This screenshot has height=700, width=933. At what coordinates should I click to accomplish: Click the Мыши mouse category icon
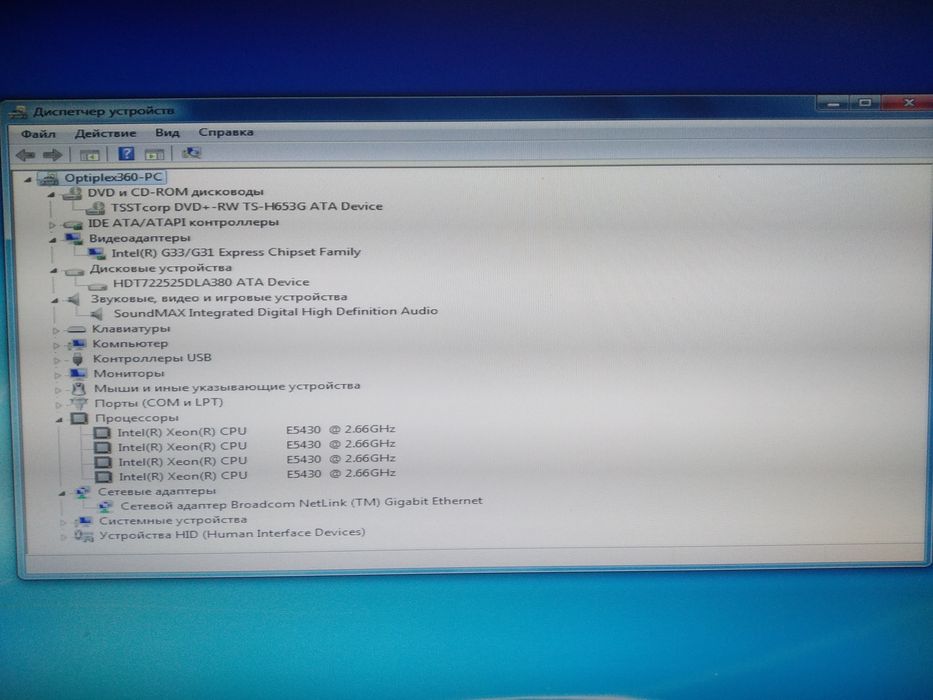coord(79,389)
